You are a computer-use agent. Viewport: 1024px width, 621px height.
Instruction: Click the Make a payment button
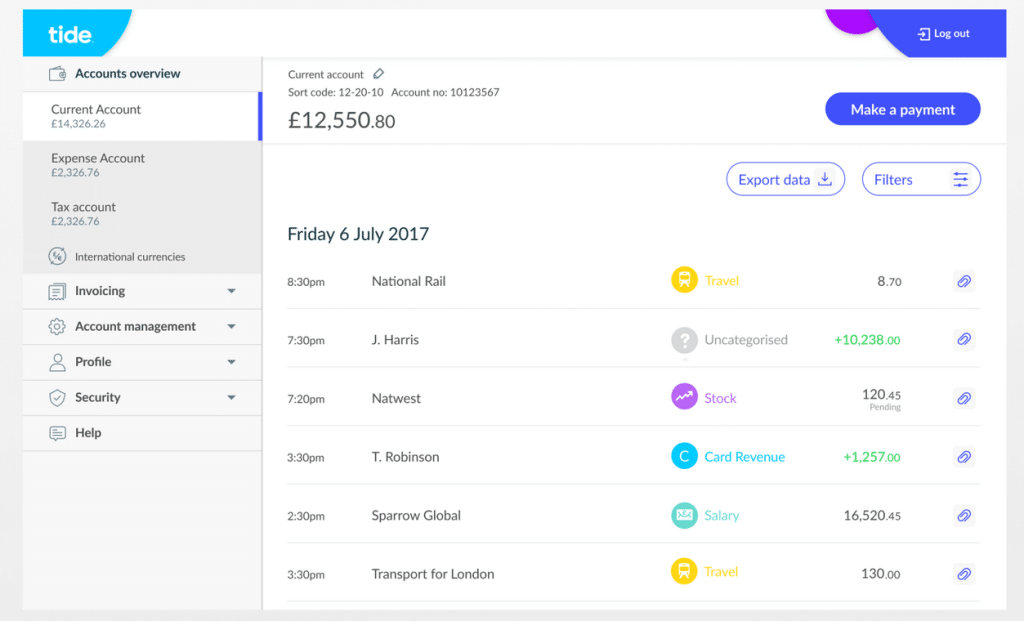coord(902,108)
